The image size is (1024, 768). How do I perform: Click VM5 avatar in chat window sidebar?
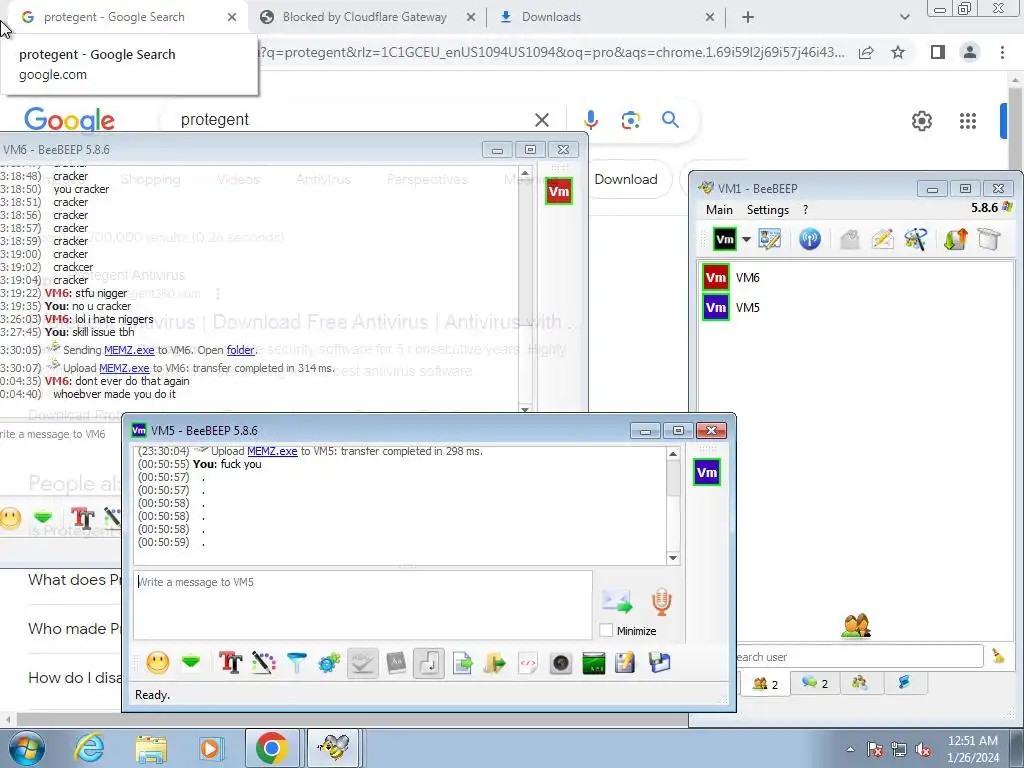click(707, 472)
